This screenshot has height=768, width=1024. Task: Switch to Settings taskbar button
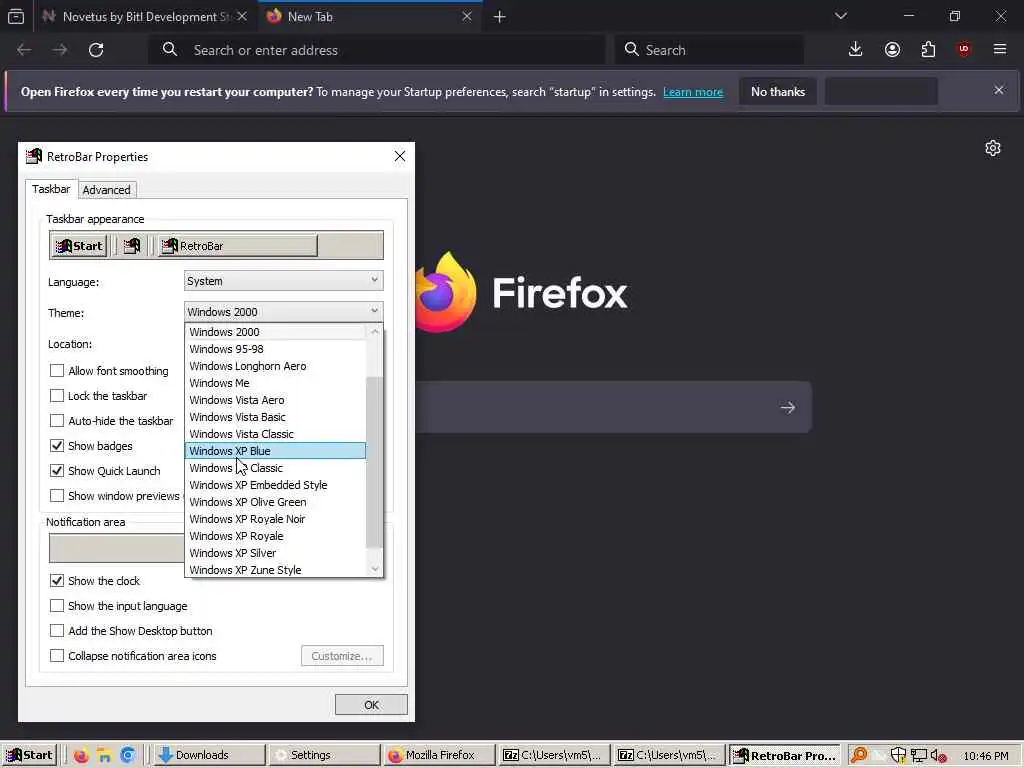coord(323,756)
